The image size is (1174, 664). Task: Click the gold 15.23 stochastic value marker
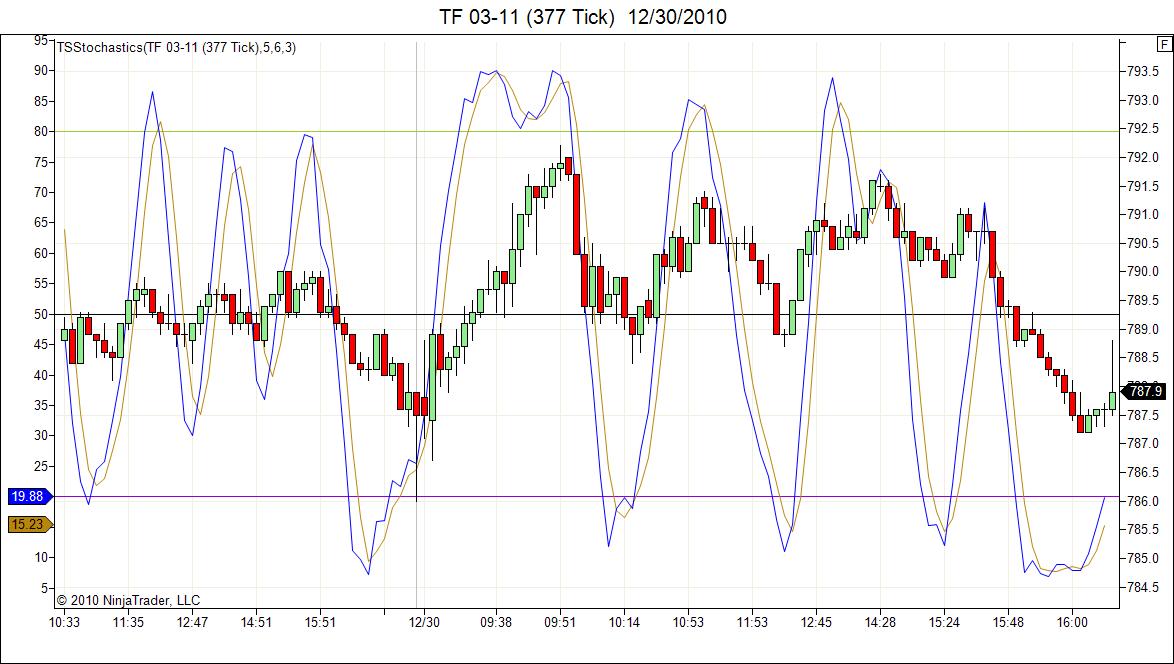pyautogui.click(x=30, y=524)
